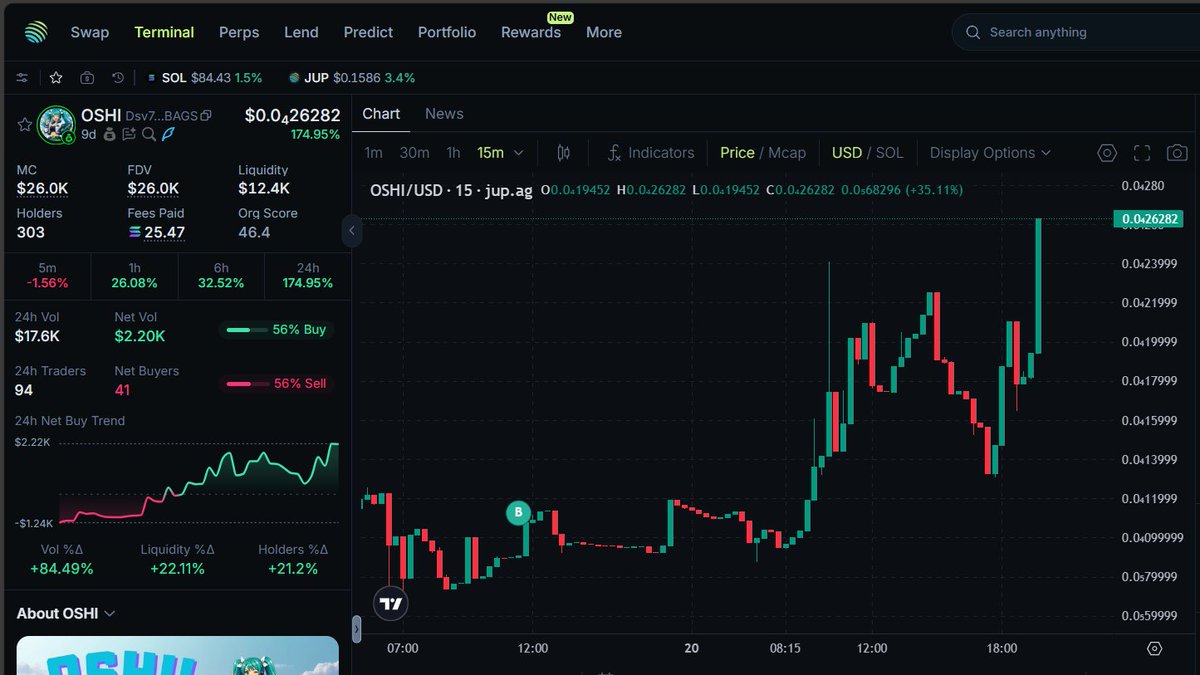The width and height of the screenshot is (1200, 675).
Task: Go to the Terminal page
Action: [164, 32]
